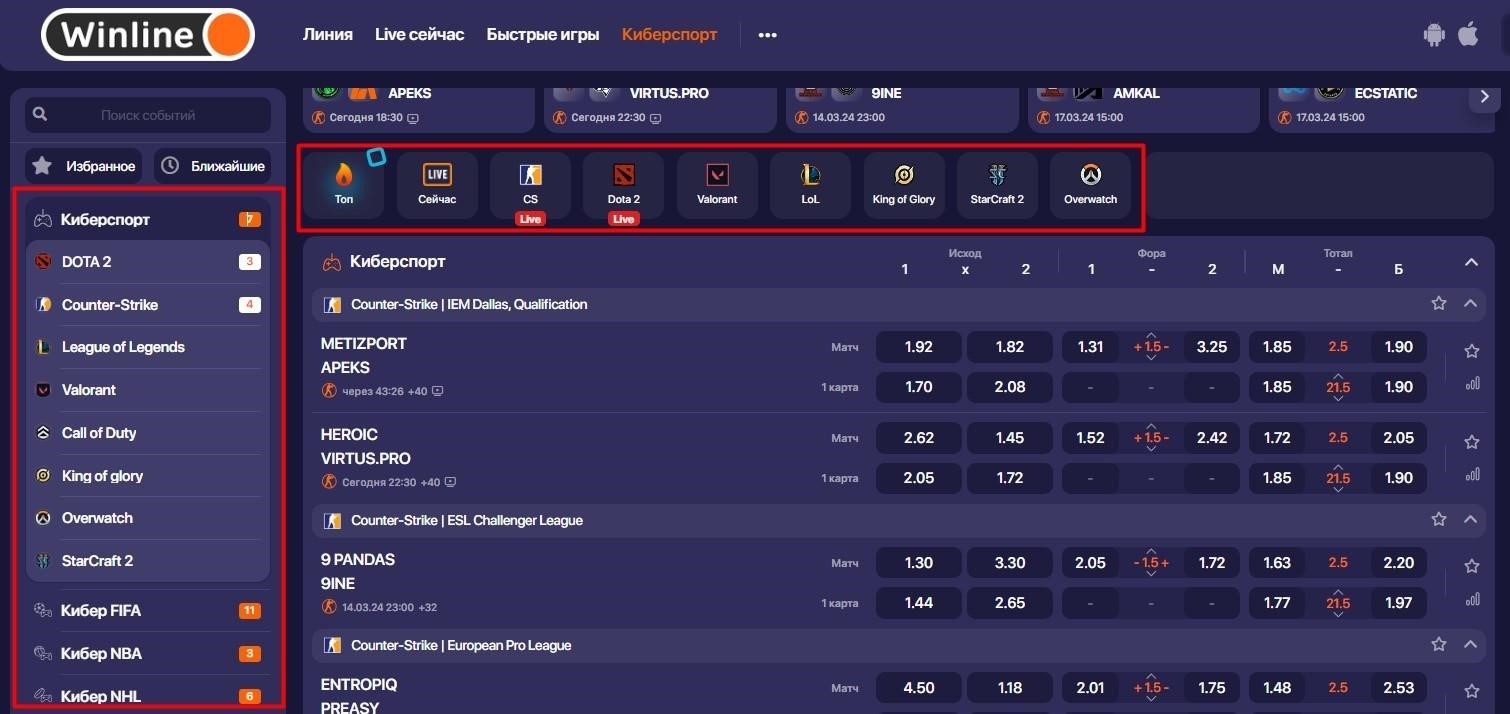Select total under 1.63 for 9 PANDAS
The width and height of the screenshot is (1510, 714).
point(1277,563)
